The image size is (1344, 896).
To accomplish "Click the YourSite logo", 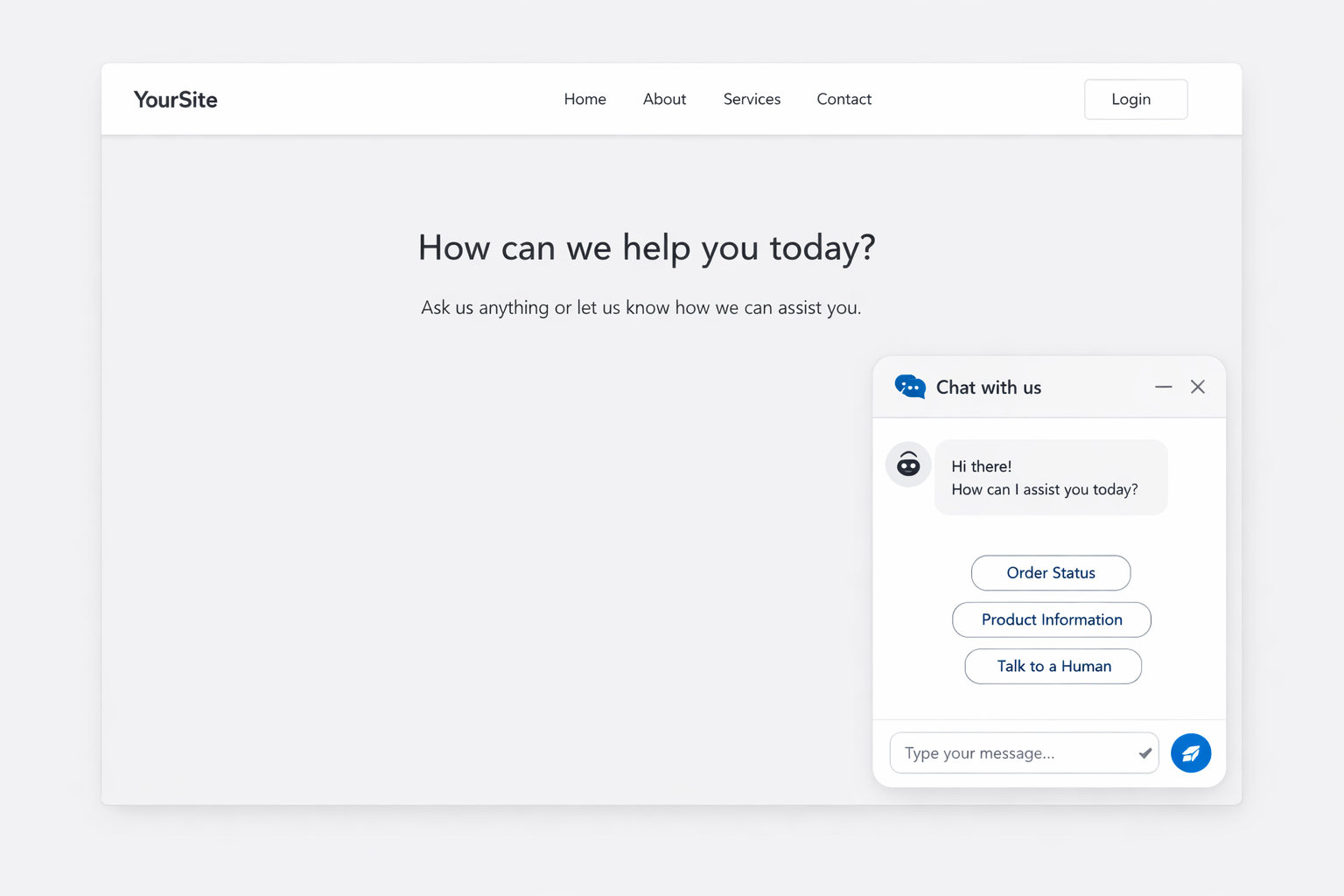I will pyautogui.click(x=175, y=100).
